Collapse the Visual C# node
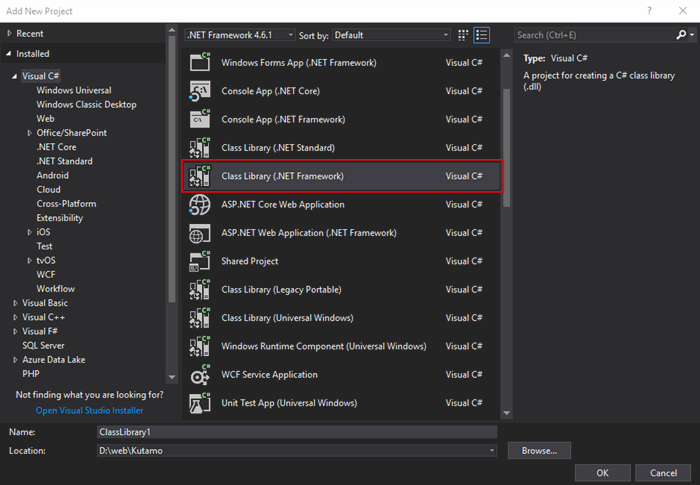This screenshot has height=485, width=700. click(x=15, y=76)
